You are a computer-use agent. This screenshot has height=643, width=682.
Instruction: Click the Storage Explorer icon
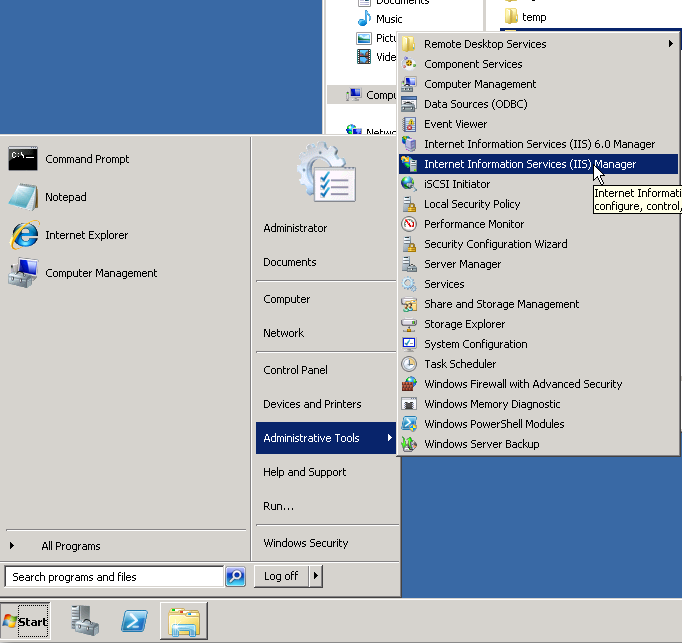point(409,324)
